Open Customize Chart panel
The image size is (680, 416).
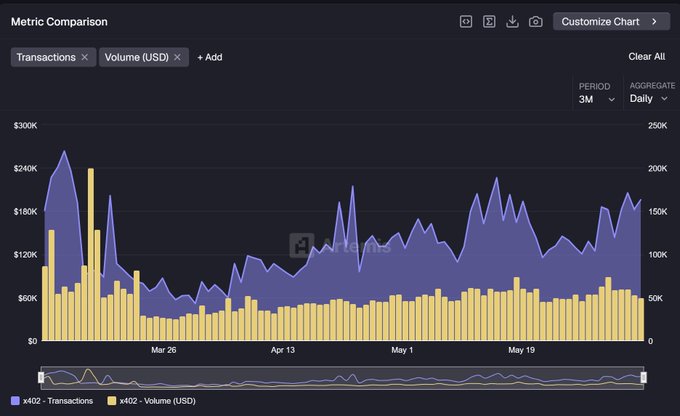611,21
